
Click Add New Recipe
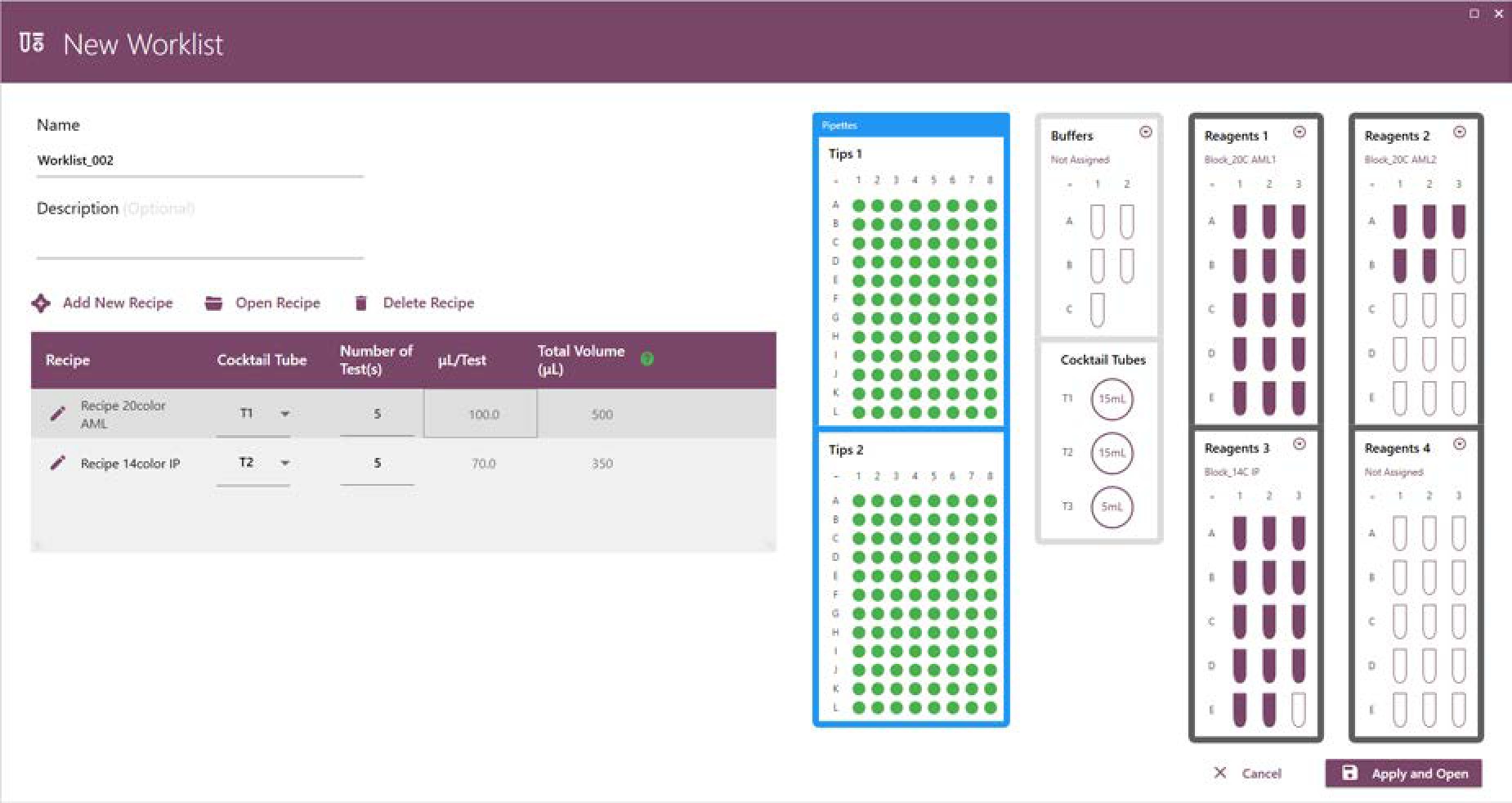[x=102, y=303]
